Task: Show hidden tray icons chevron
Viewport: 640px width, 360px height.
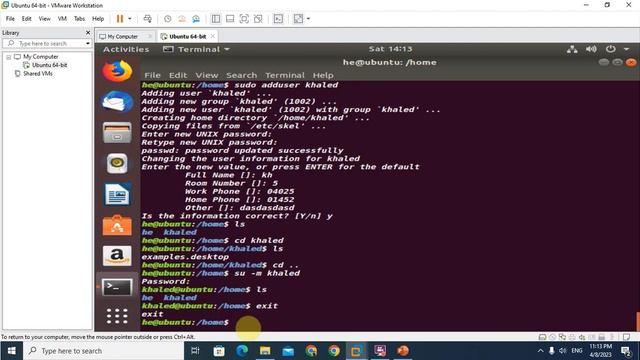Action: pyautogui.click(x=540, y=351)
